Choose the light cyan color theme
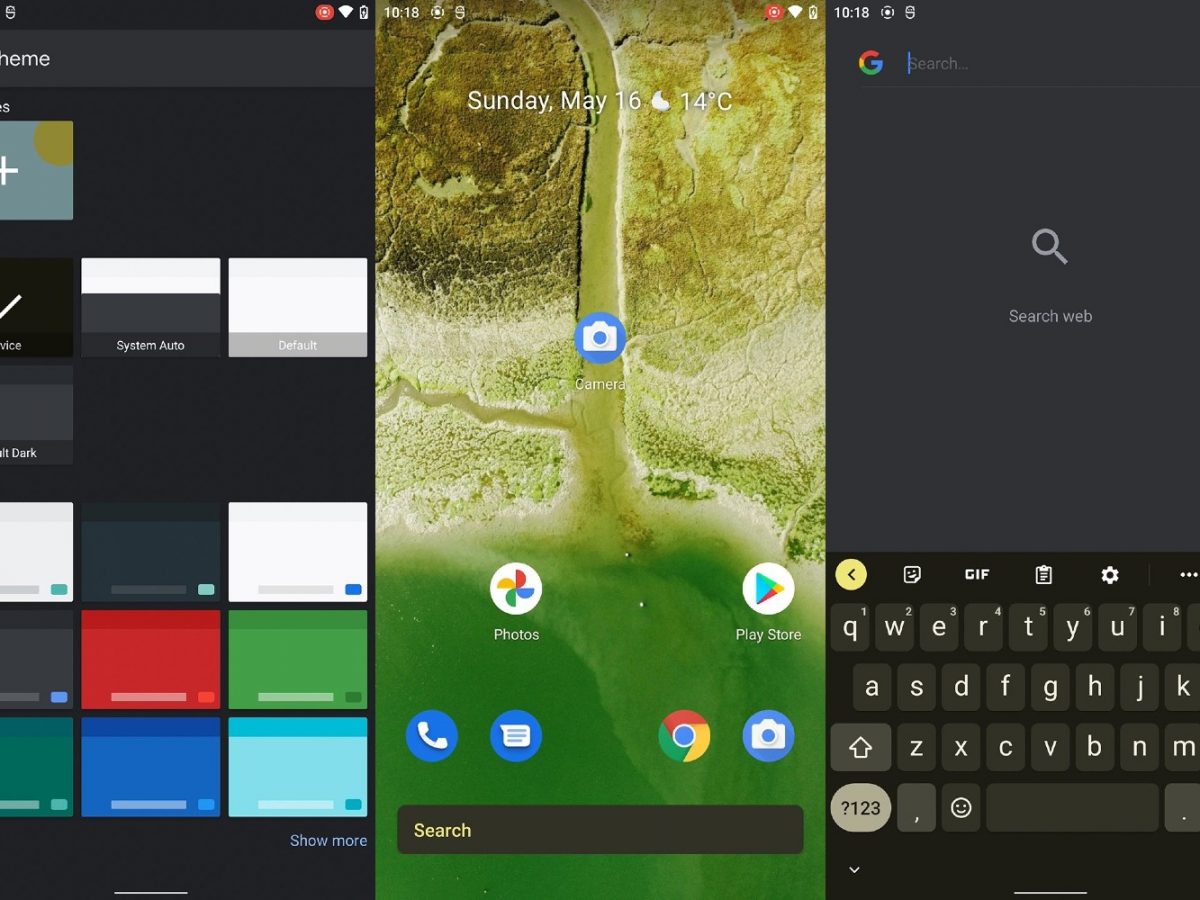 (297, 766)
